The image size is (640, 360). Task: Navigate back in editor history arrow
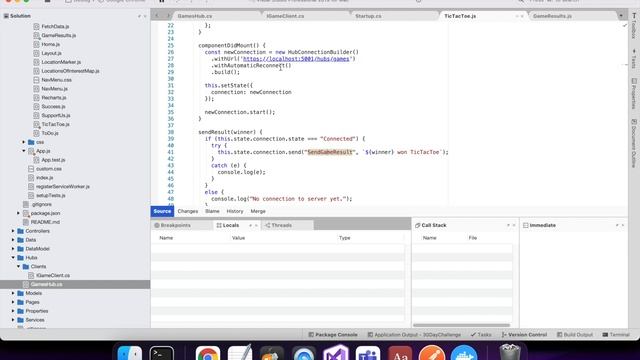pyautogui.click(x=157, y=16)
